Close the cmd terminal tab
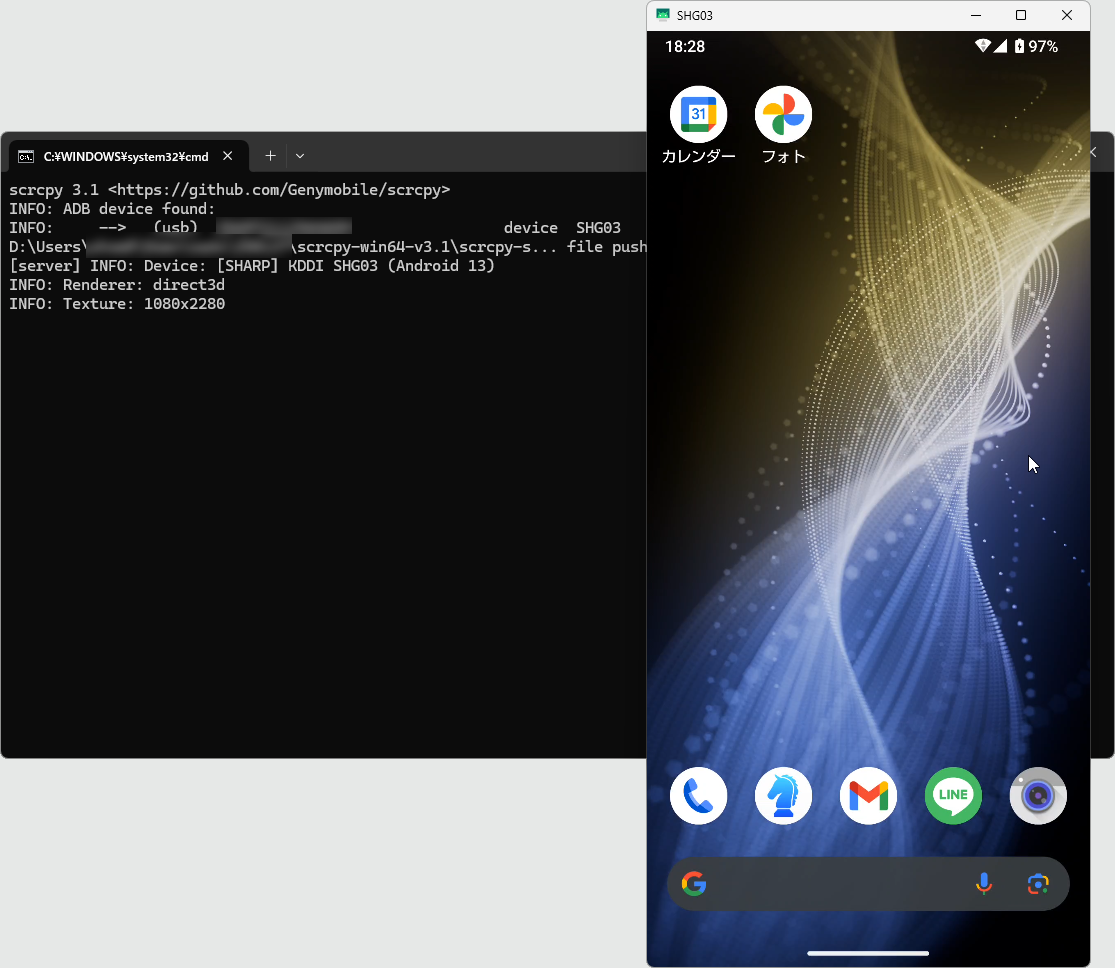The width and height of the screenshot is (1115, 968). [x=228, y=156]
